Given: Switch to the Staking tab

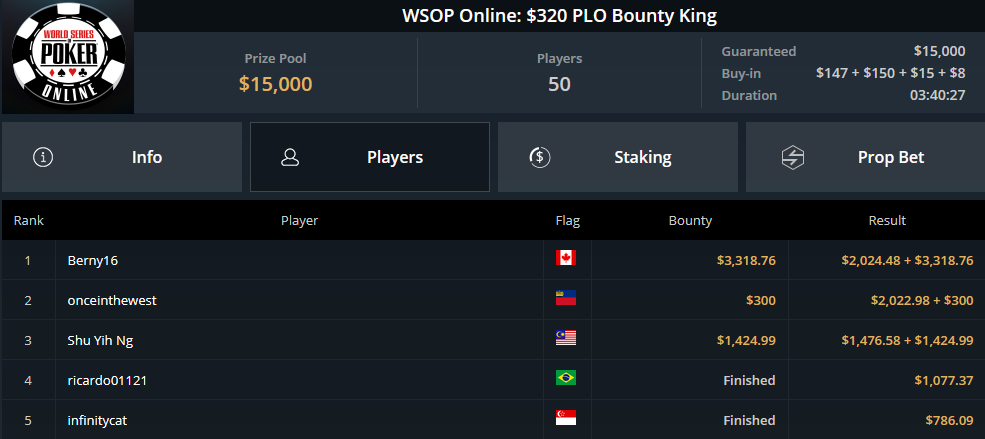Looking at the screenshot, I should (x=618, y=157).
